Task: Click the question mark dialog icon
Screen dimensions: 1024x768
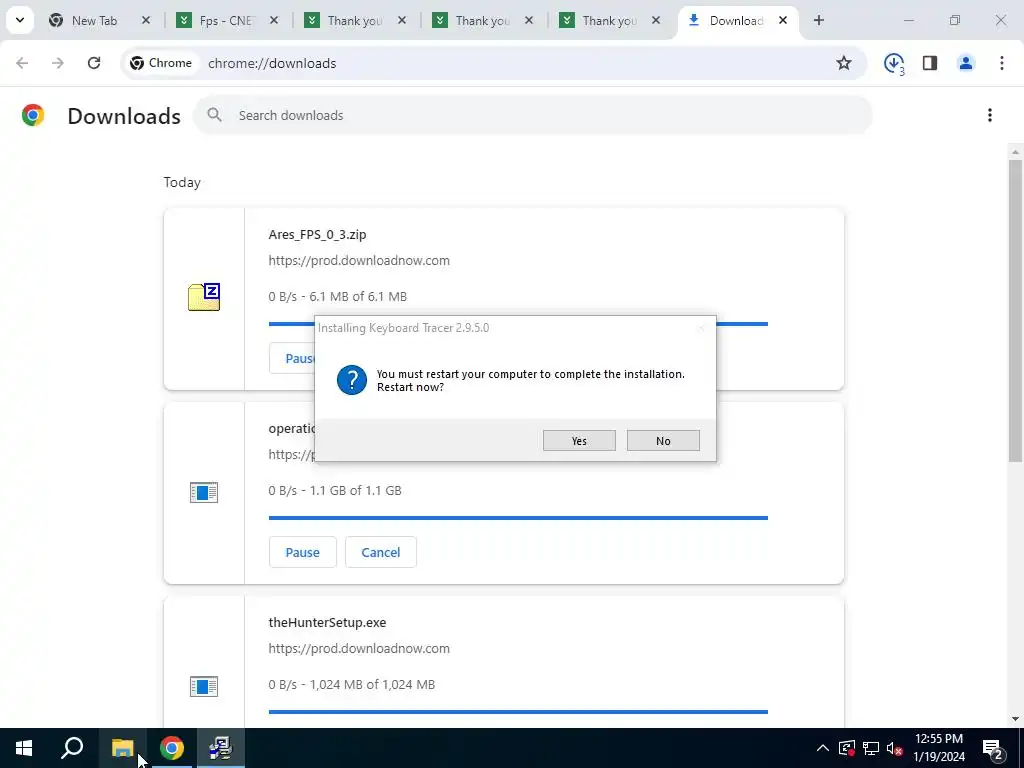Action: point(352,380)
